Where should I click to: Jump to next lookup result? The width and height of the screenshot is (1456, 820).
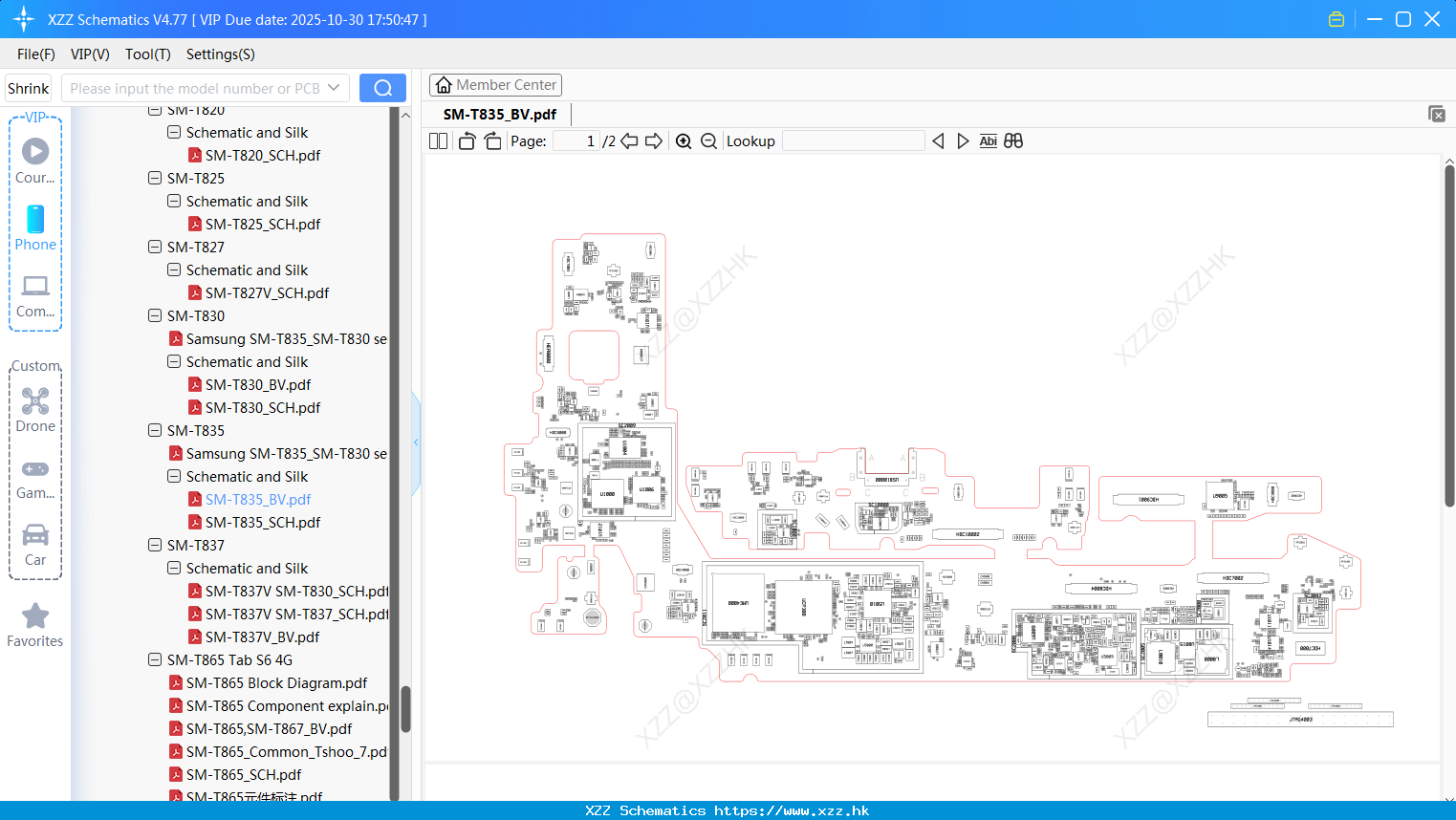click(x=963, y=141)
